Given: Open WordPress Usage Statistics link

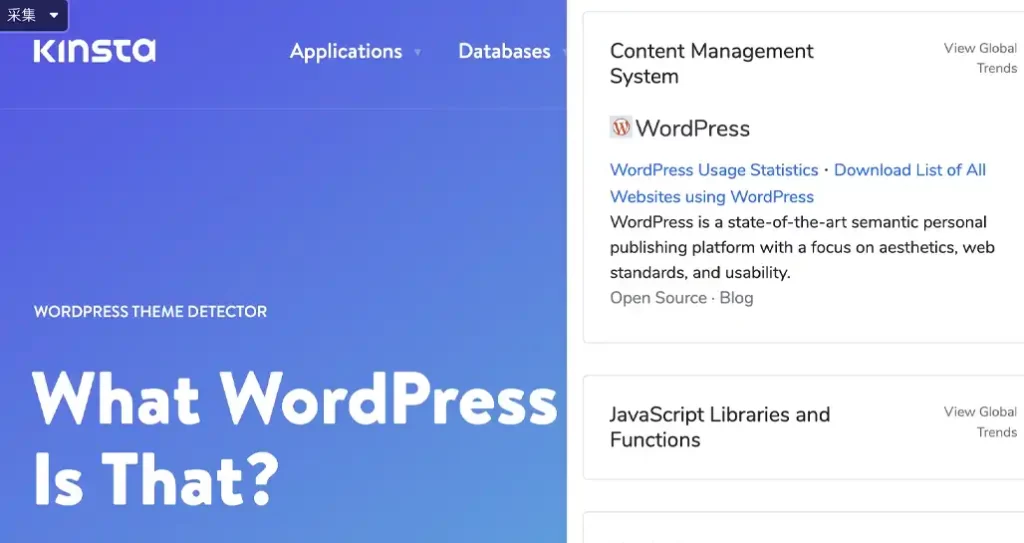Looking at the screenshot, I should point(714,170).
